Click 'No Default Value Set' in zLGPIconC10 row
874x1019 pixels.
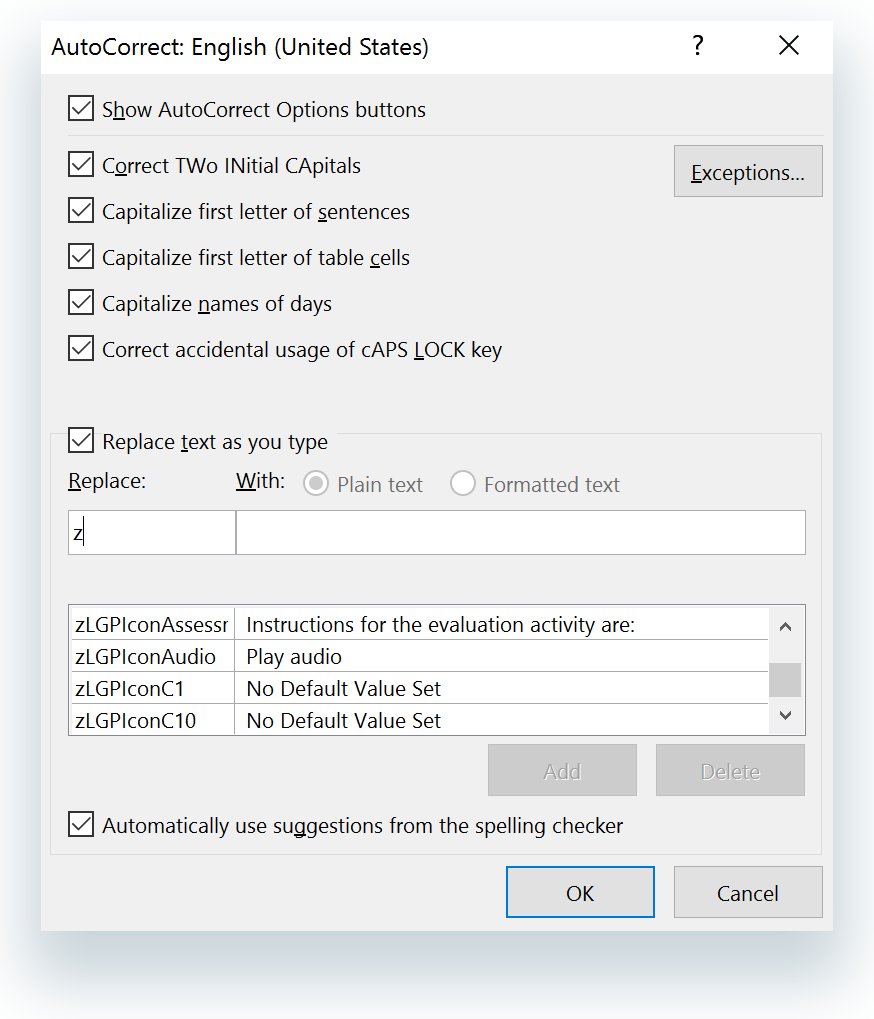click(344, 720)
